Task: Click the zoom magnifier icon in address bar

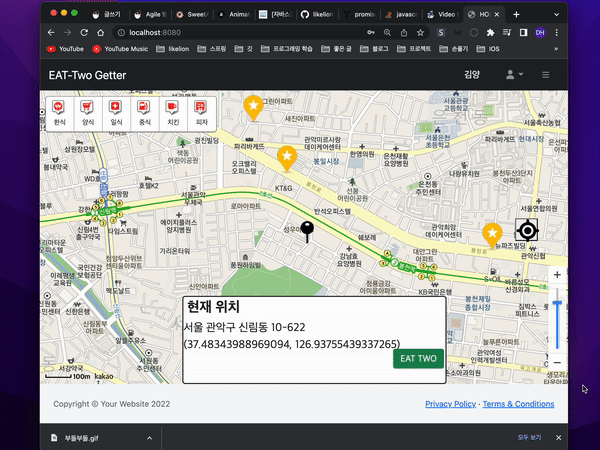Action: point(387,33)
